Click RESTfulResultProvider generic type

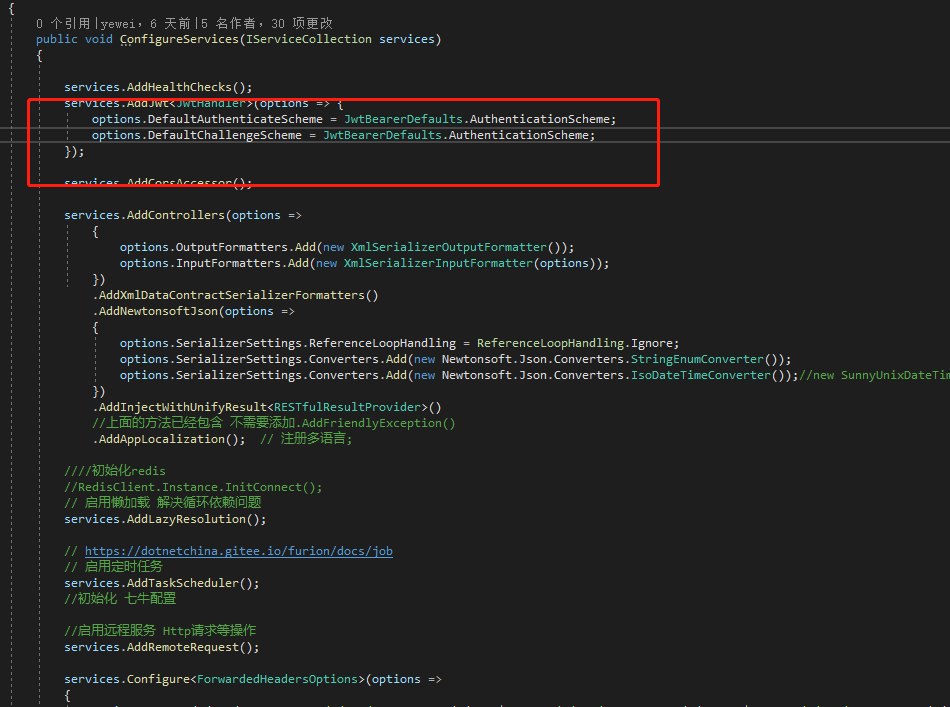[348, 407]
